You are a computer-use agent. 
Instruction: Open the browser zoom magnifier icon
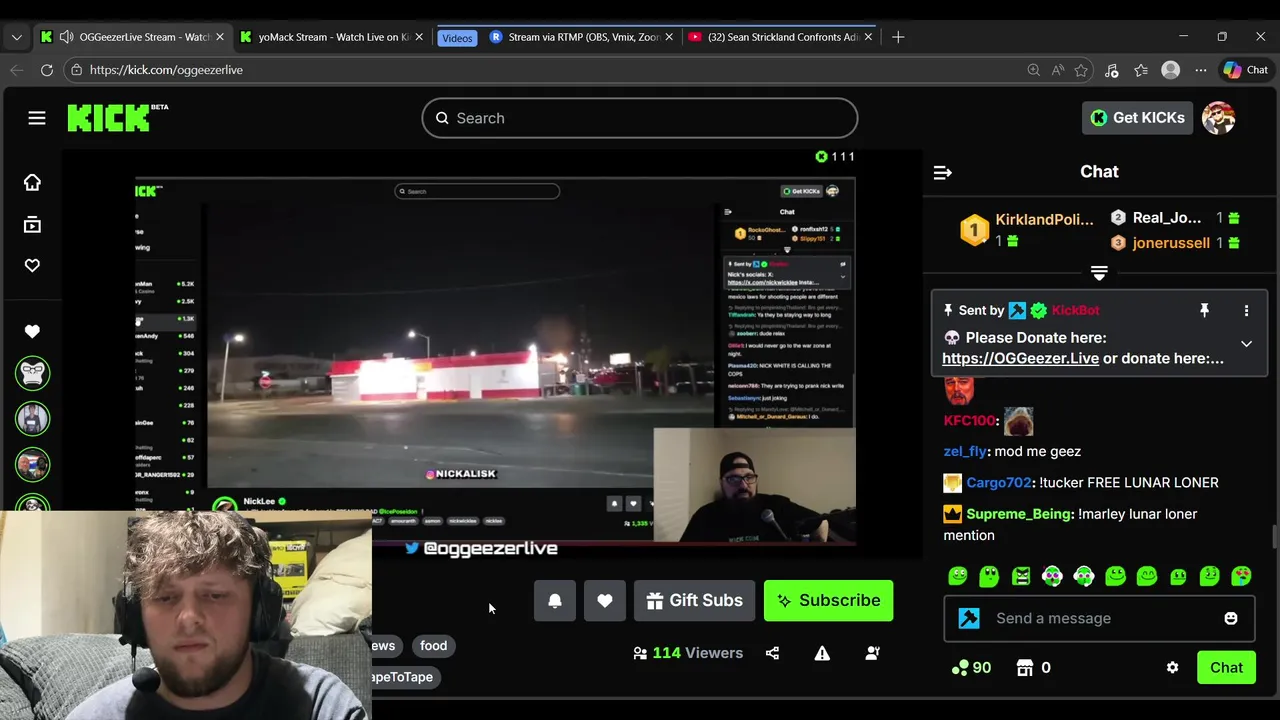click(1033, 70)
